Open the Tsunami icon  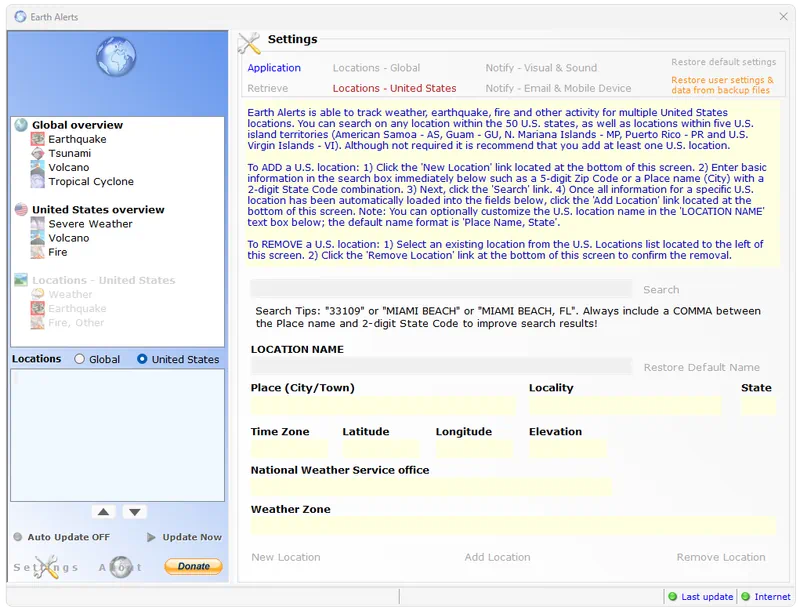(x=37, y=153)
